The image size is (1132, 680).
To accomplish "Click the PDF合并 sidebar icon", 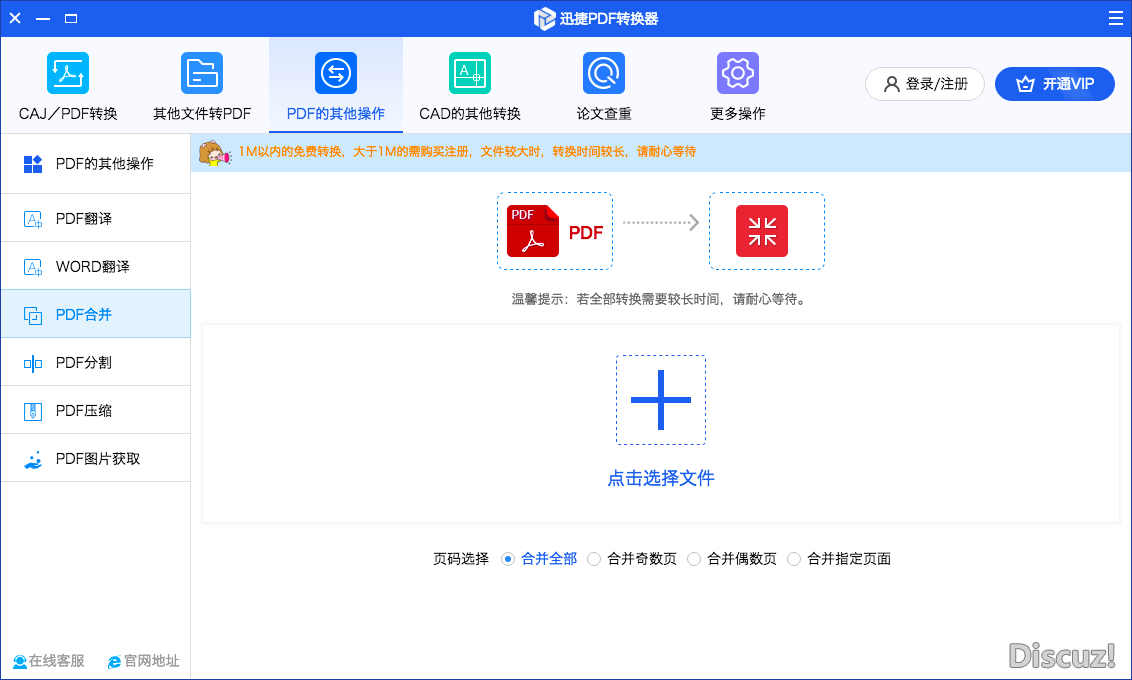I will click(33, 315).
